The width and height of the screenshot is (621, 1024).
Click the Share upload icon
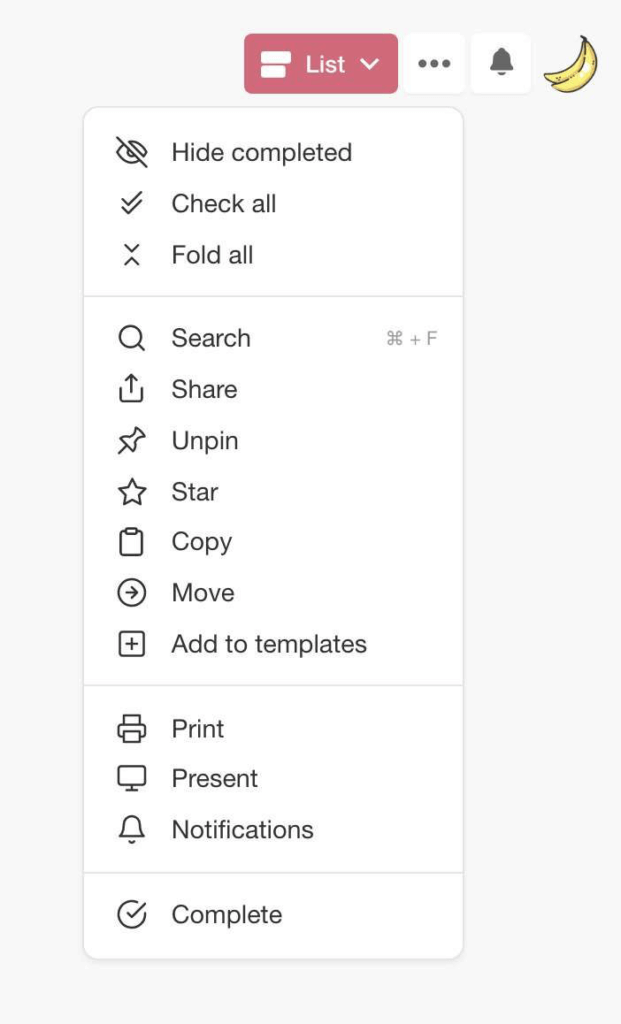[132, 390]
